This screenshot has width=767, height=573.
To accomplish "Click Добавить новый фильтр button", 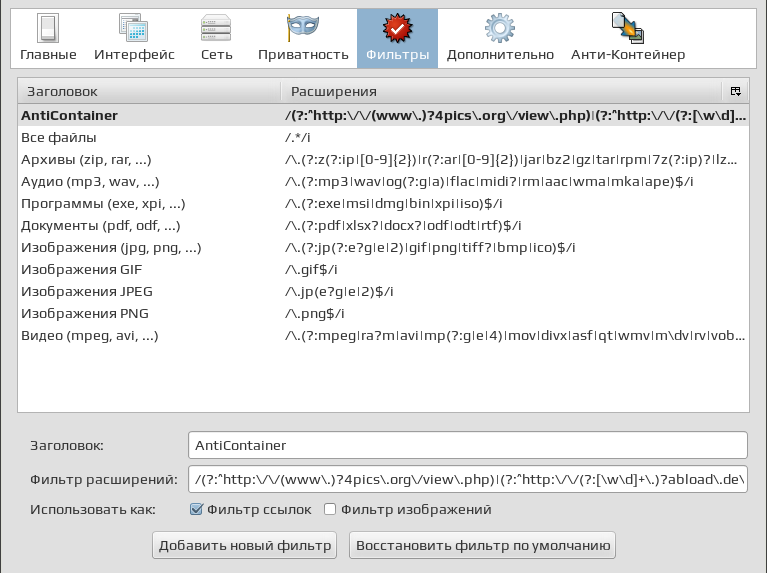I will (245, 545).
